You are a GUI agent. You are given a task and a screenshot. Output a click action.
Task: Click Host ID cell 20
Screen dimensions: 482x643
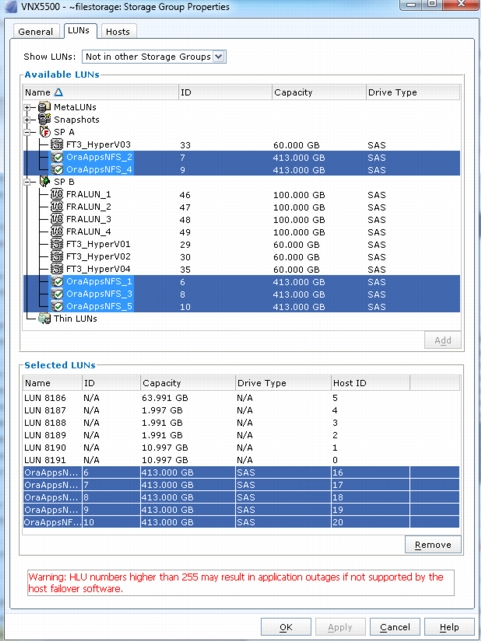370,522
